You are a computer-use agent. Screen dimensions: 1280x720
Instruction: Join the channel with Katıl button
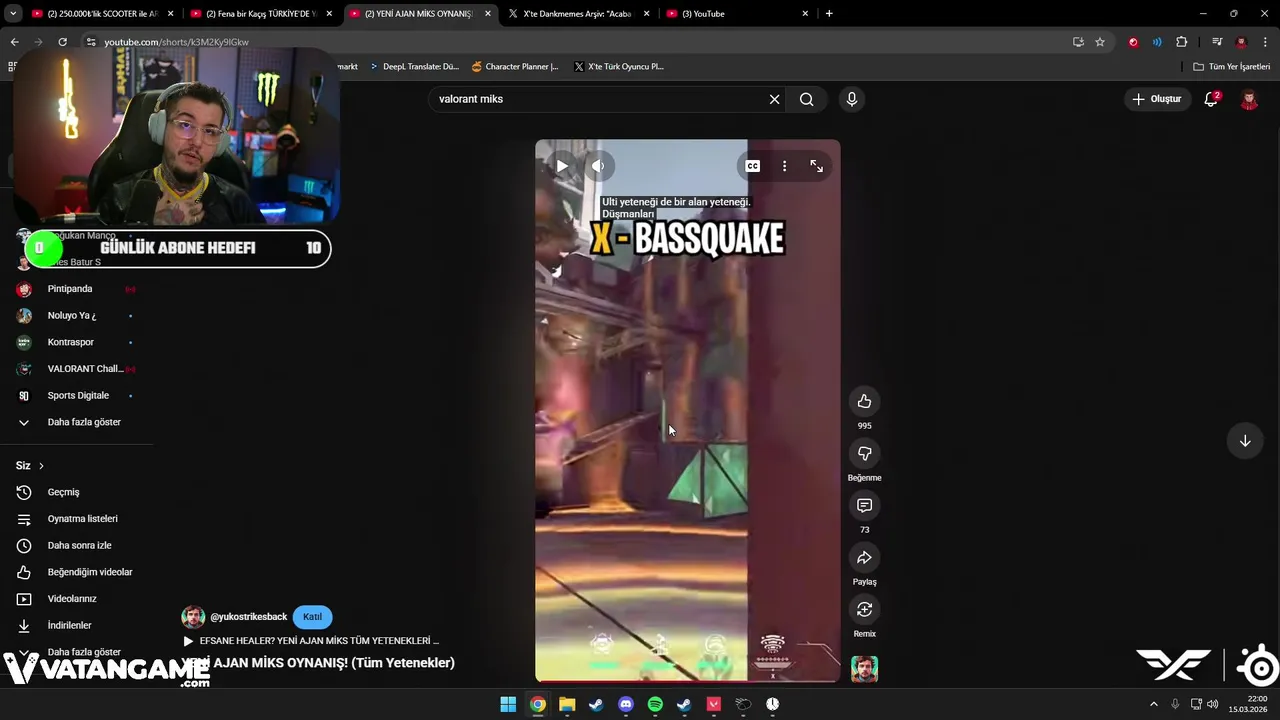click(x=312, y=617)
